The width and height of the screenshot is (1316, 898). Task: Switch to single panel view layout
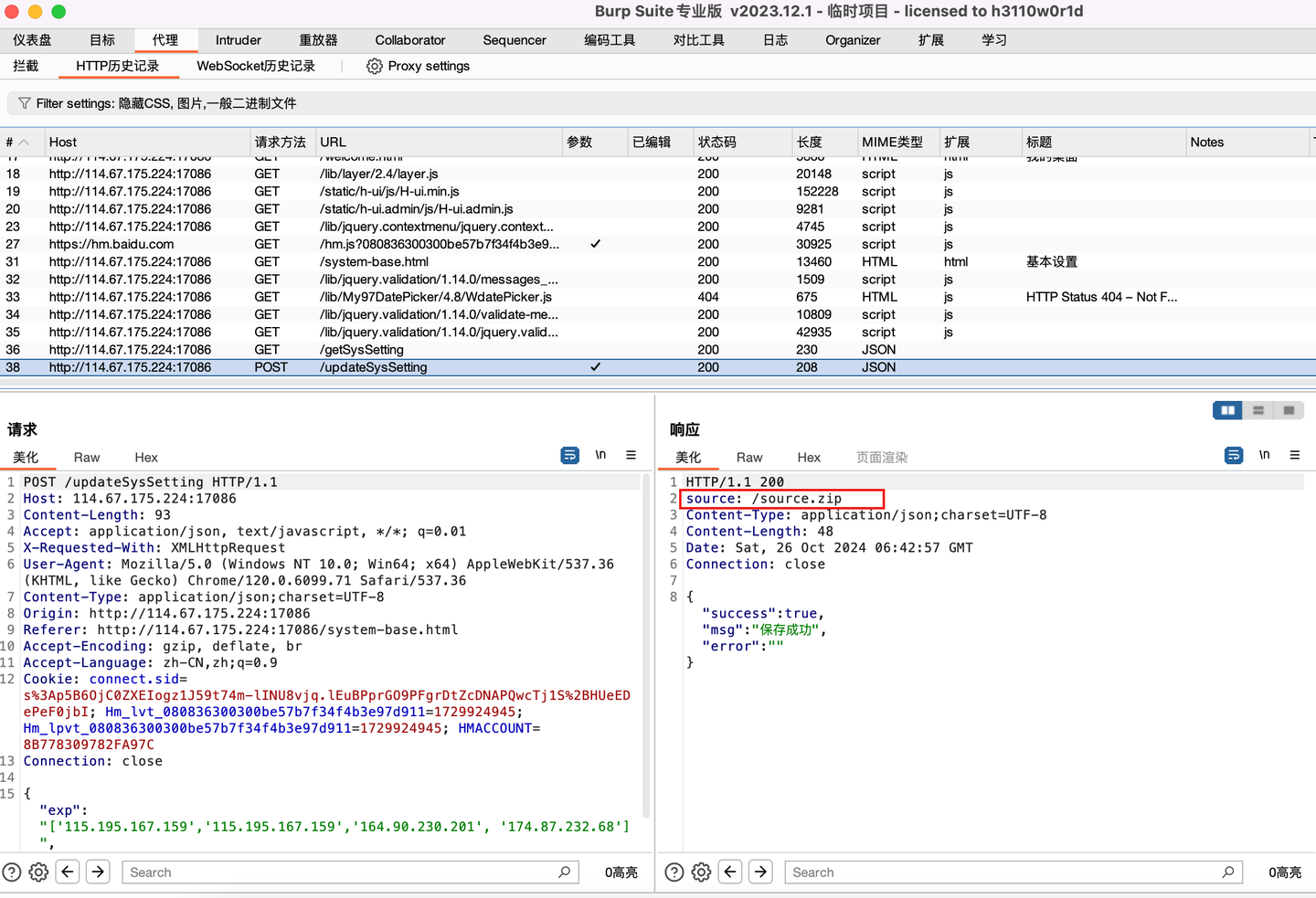(1290, 410)
